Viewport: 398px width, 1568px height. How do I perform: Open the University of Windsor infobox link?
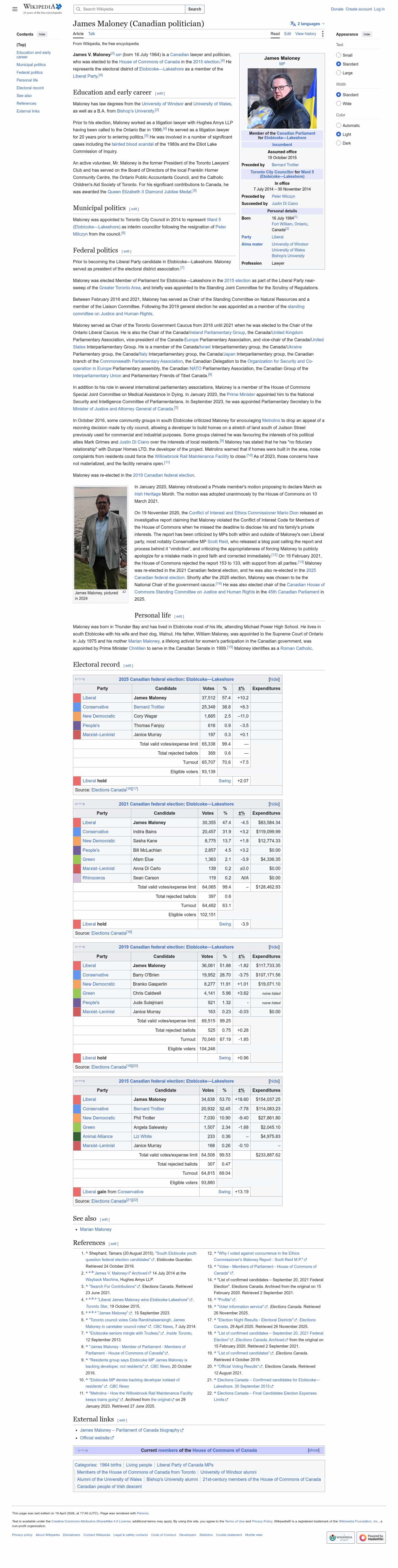pos(290,244)
